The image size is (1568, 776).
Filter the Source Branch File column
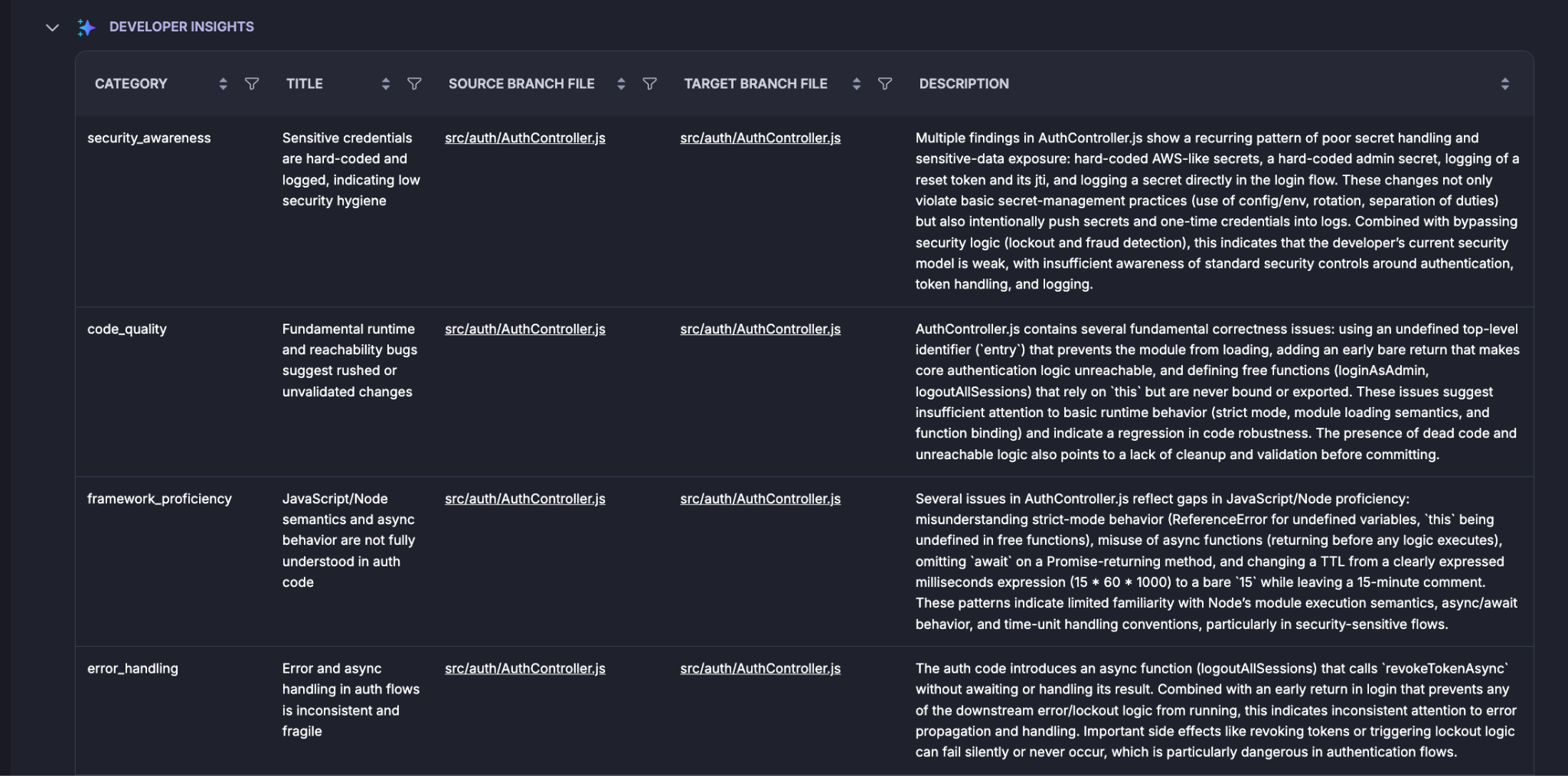pos(649,84)
